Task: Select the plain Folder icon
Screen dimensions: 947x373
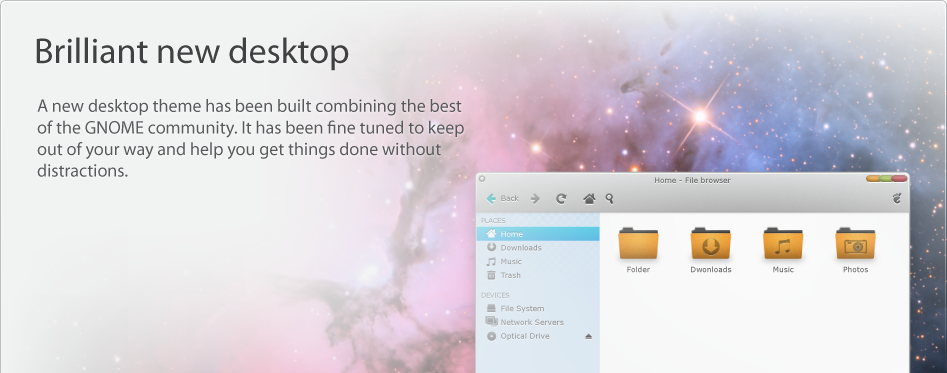Action: click(638, 244)
